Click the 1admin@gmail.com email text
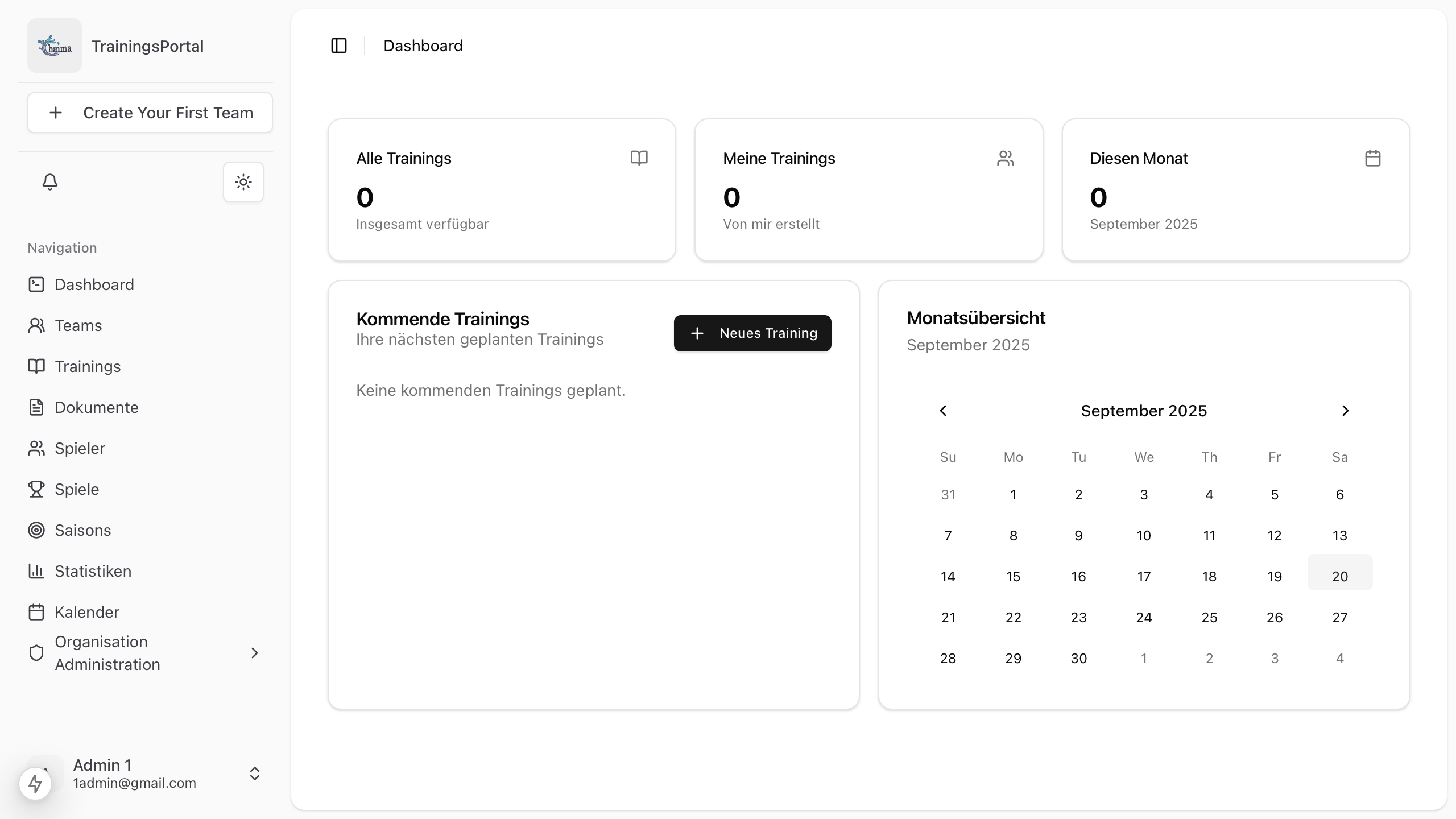Viewport: 1456px width, 819px height. [135, 783]
